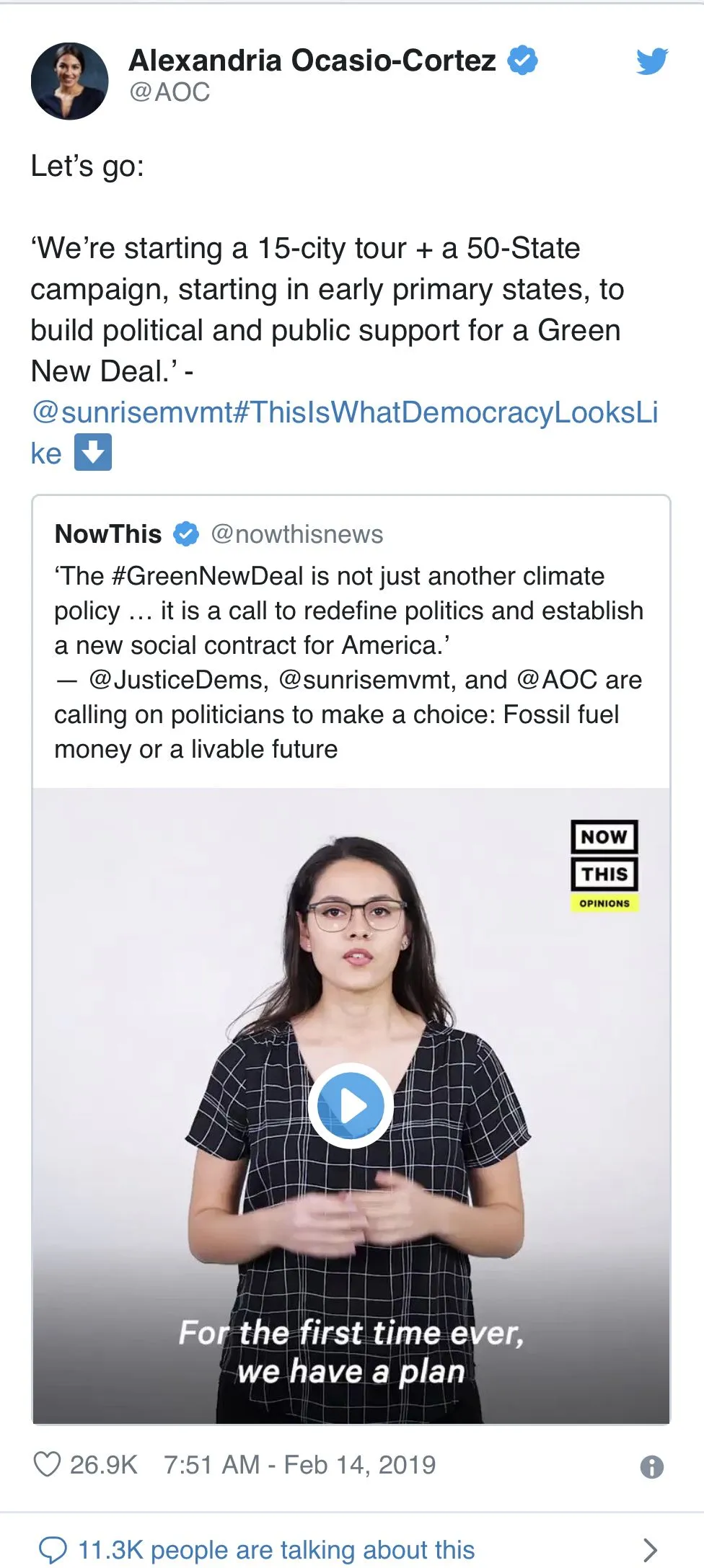The image size is (704, 1568).
Task: Click the Twitter bird logo
Action: [x=652, y=62]
